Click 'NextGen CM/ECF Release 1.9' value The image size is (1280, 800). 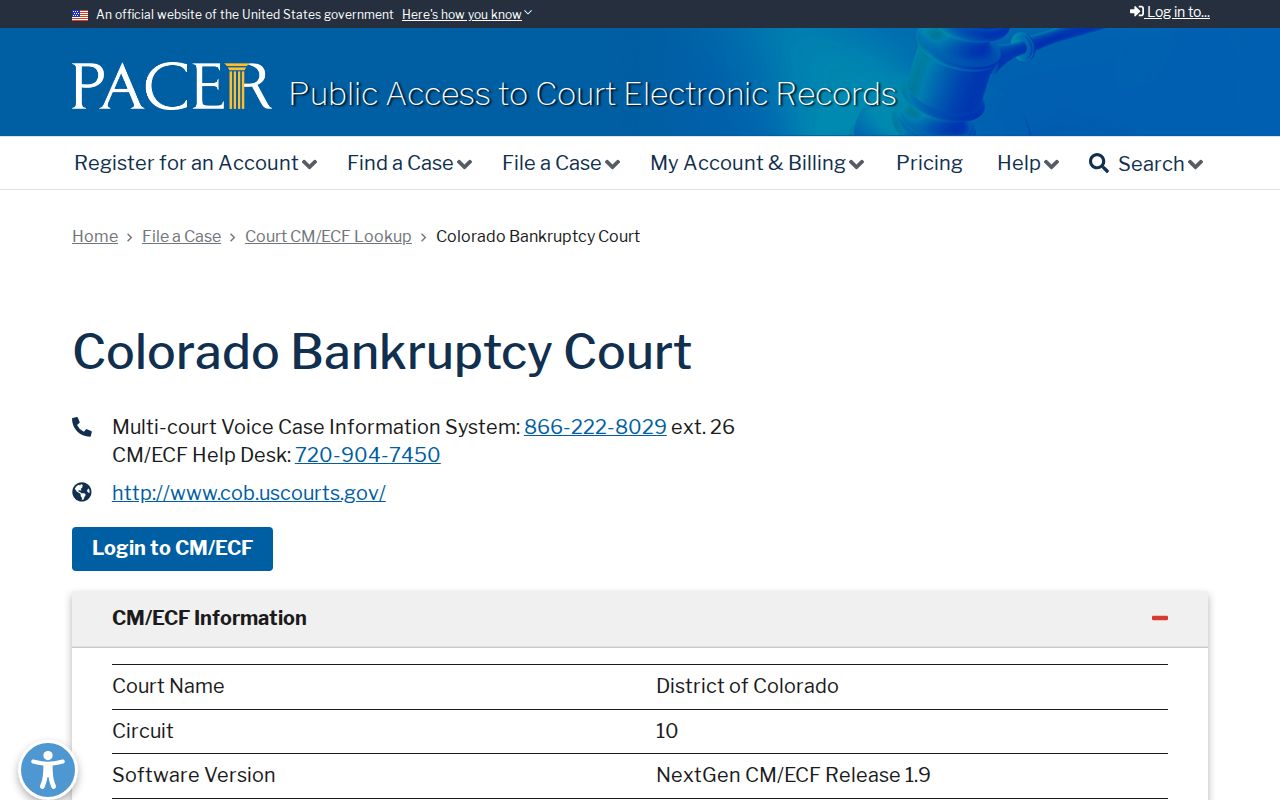click(x=793, y=775)
